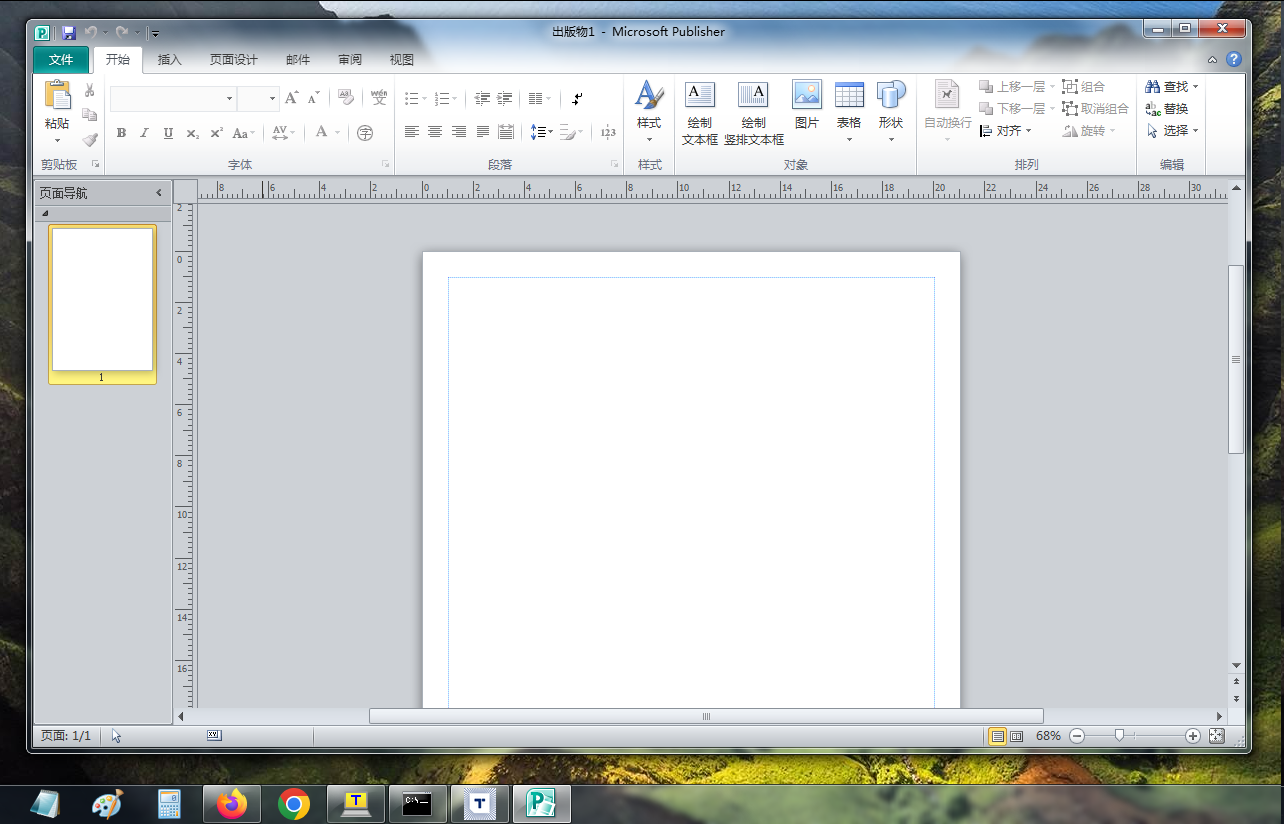Click the center align paragraph icon
Viewport: 1284px width, 824px height.
pos(435,132)
